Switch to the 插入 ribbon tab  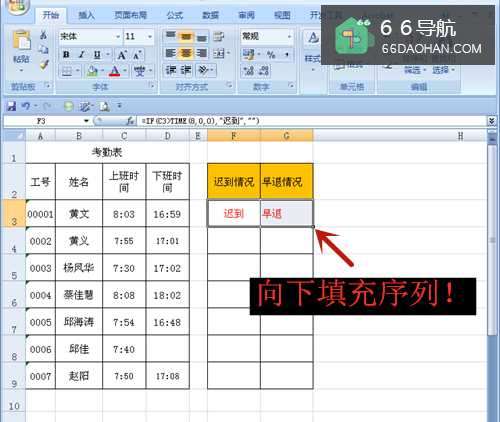pos(86,15)
